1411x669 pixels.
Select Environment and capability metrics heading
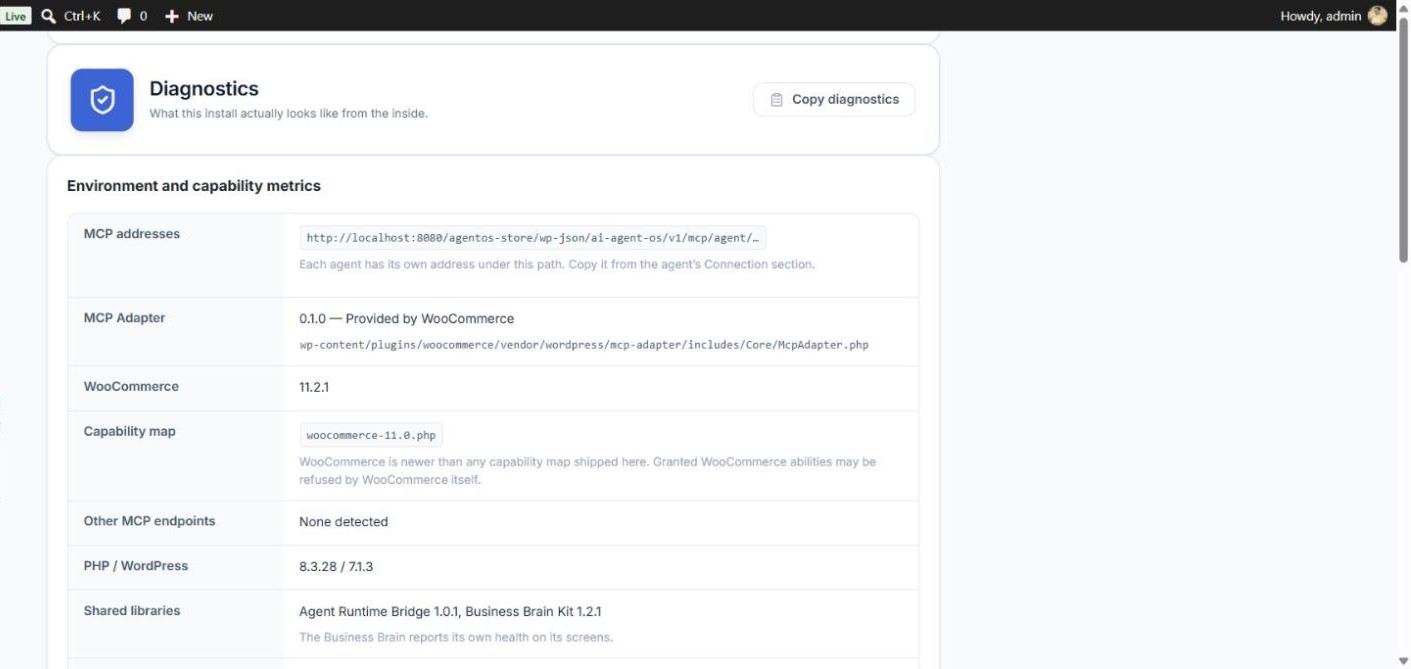pyautogui.click(x=194, y=186)
